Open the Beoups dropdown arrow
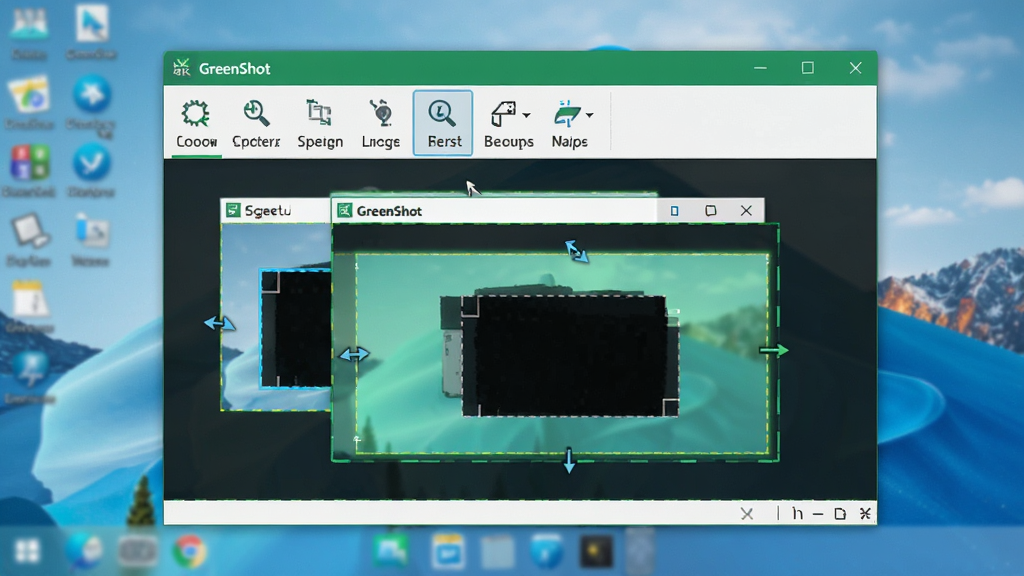The height and width of the screenshot is (576, 1024). (x=526, y=115)
